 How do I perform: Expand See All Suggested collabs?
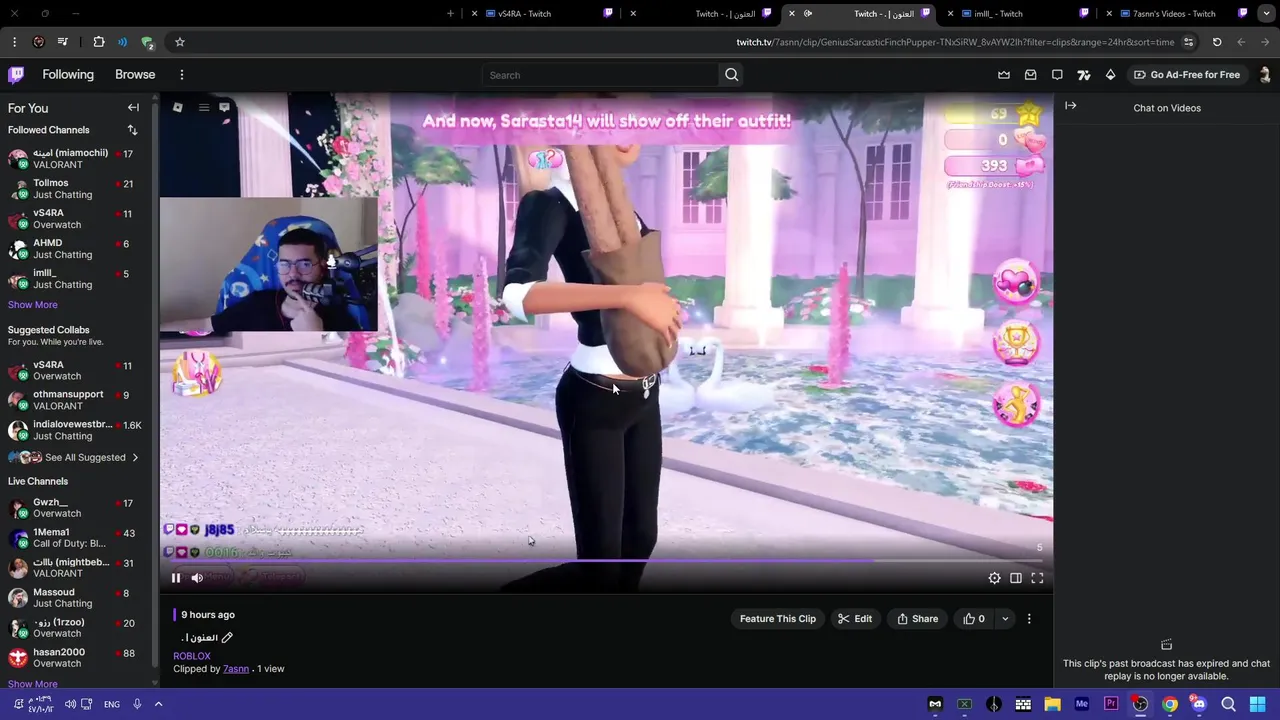[x=74, y=458]
